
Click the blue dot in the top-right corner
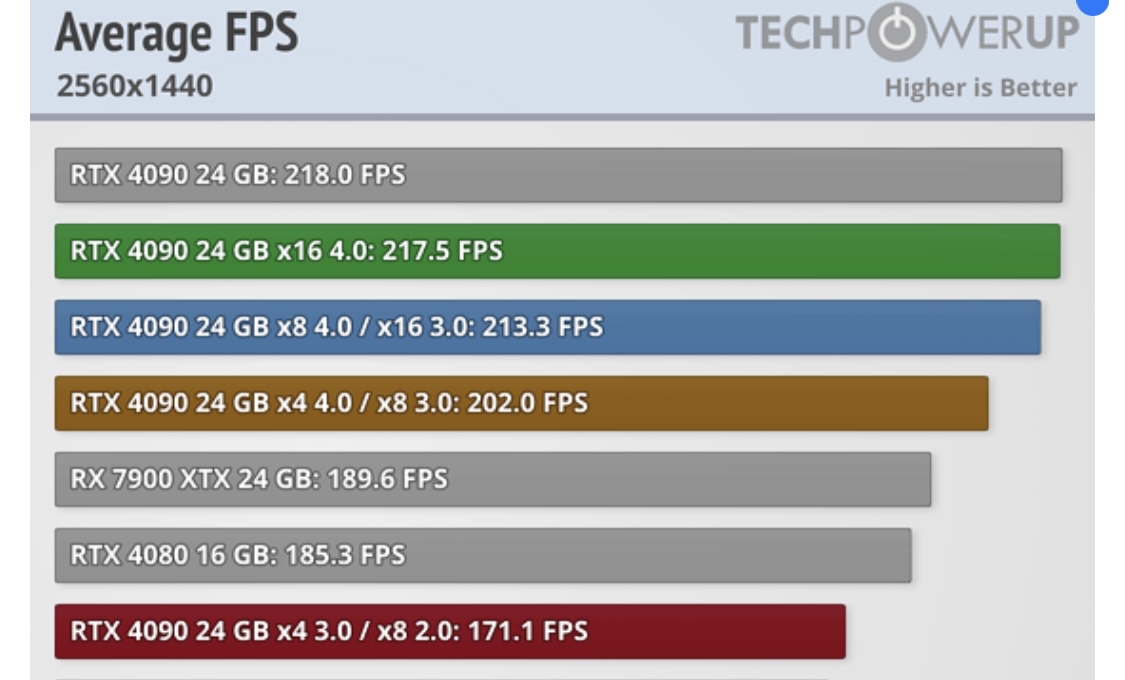tap(1095, 4)
